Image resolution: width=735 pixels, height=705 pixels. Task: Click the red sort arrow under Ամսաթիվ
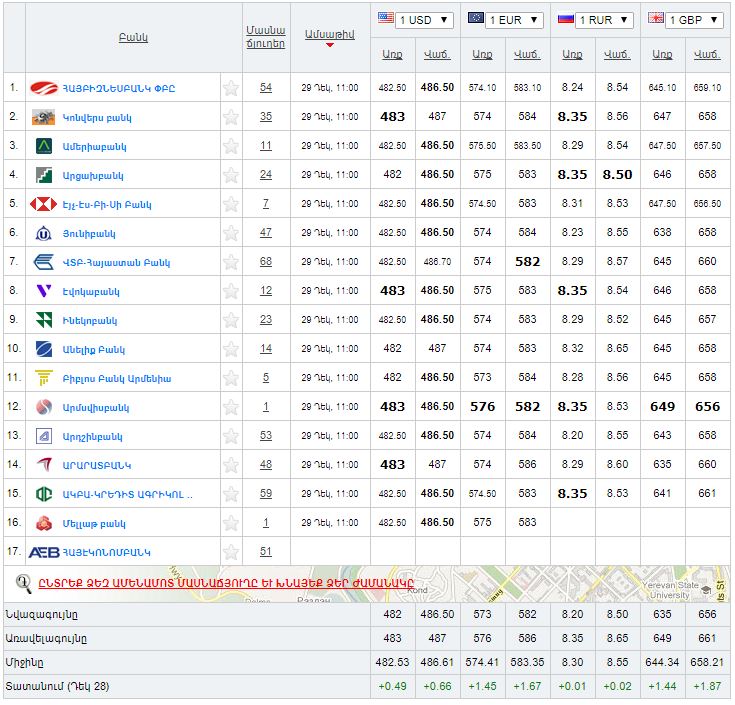pos(330,45)
